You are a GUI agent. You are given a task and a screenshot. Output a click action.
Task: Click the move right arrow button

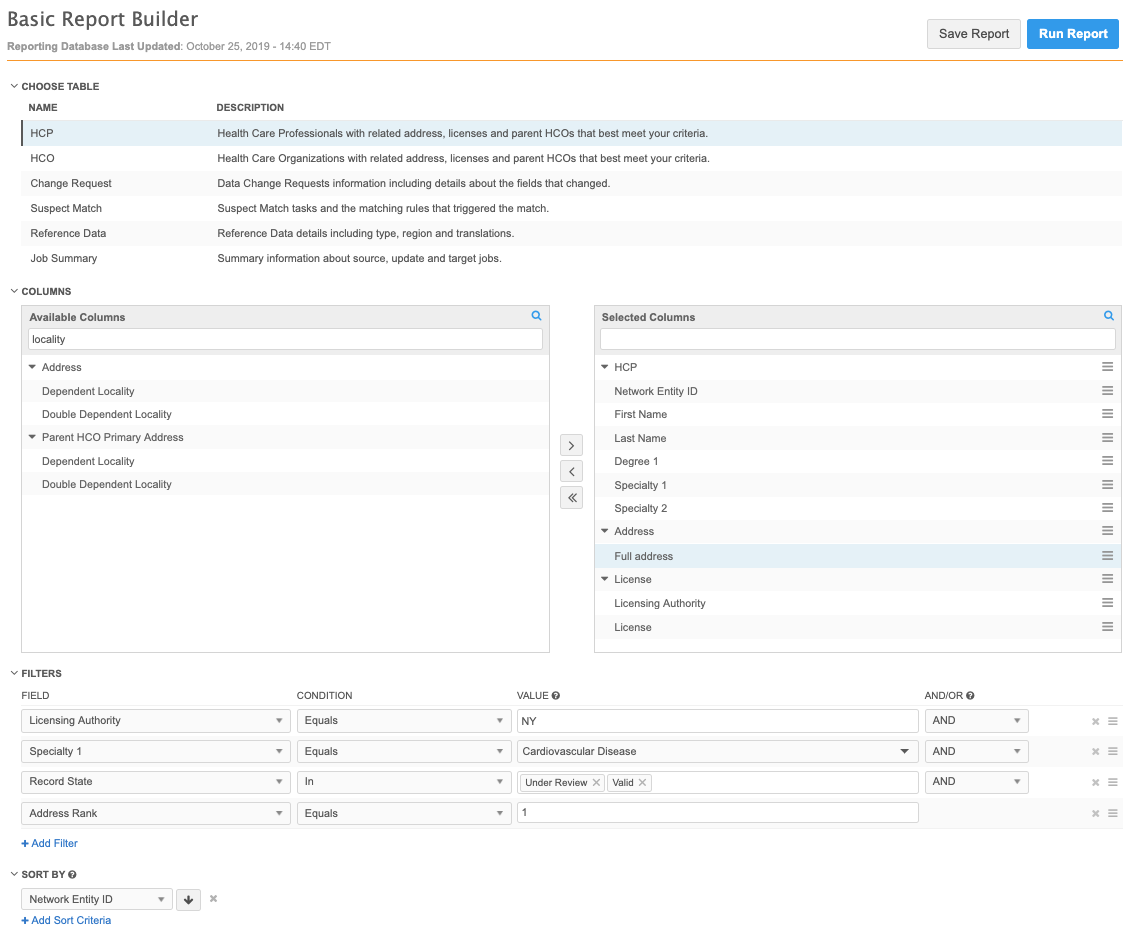pos(571,445)
